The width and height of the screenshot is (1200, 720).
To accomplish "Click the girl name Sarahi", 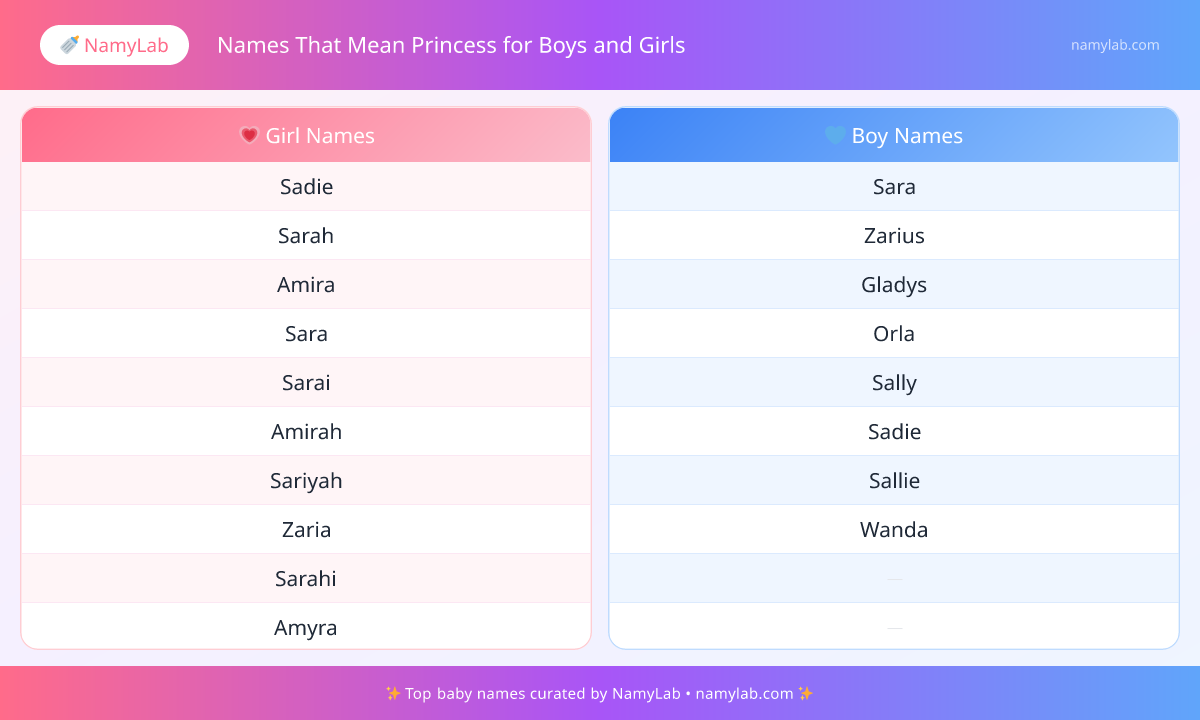I will tap(306, 579).
